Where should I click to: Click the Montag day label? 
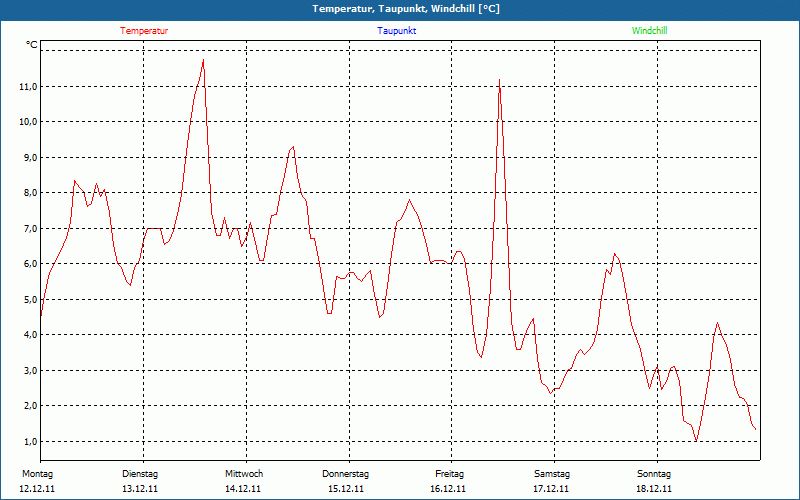[37, 474]
